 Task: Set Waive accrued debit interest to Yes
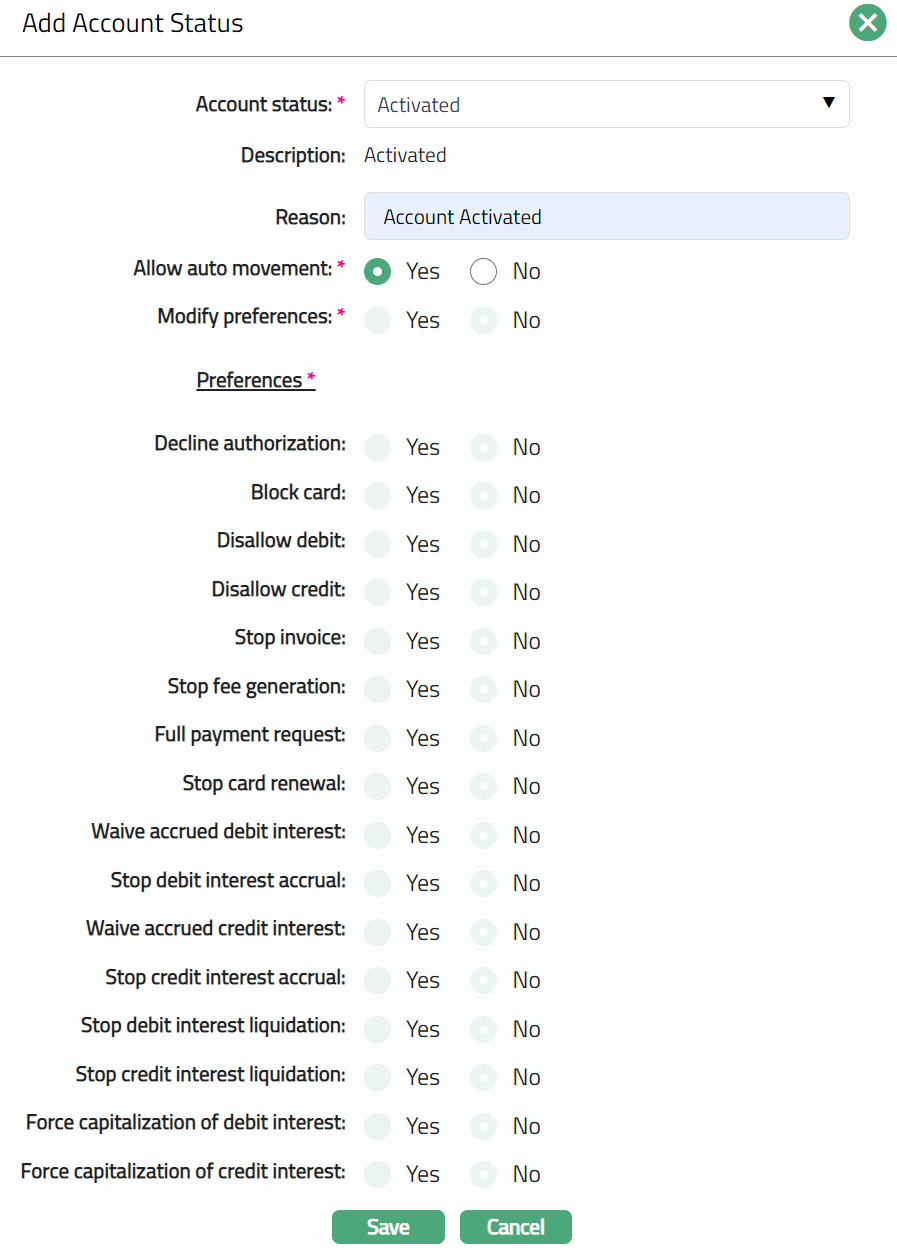tap(378, 835)
